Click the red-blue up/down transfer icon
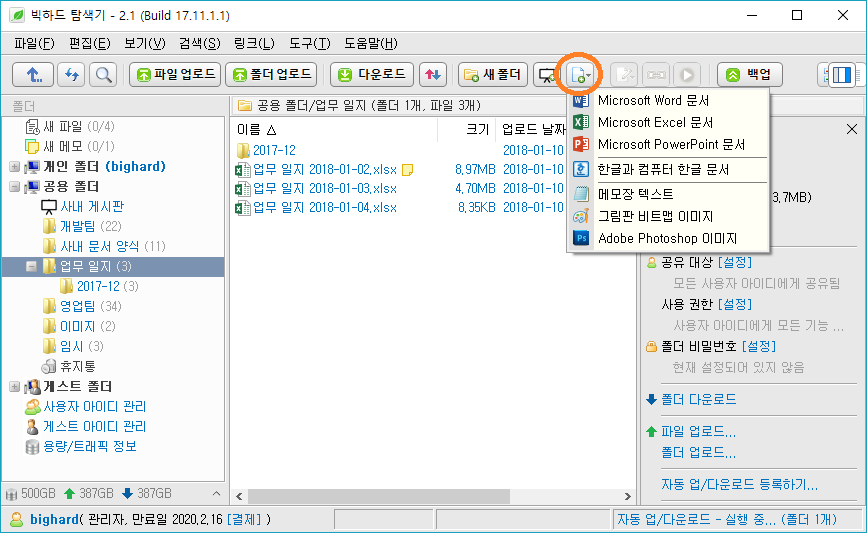The image size is (867, 533). tap(433, 75)
